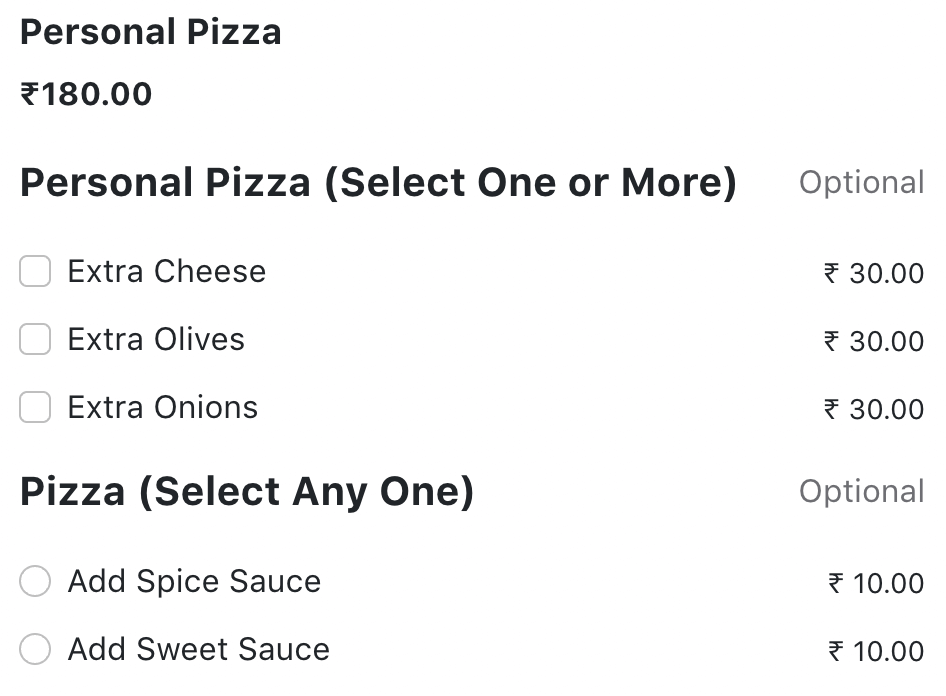Image resolution: width=946 pixels, height=696 pixels.
Task: Click the ₹180.00 base price
Action: (x=86, y=93)
